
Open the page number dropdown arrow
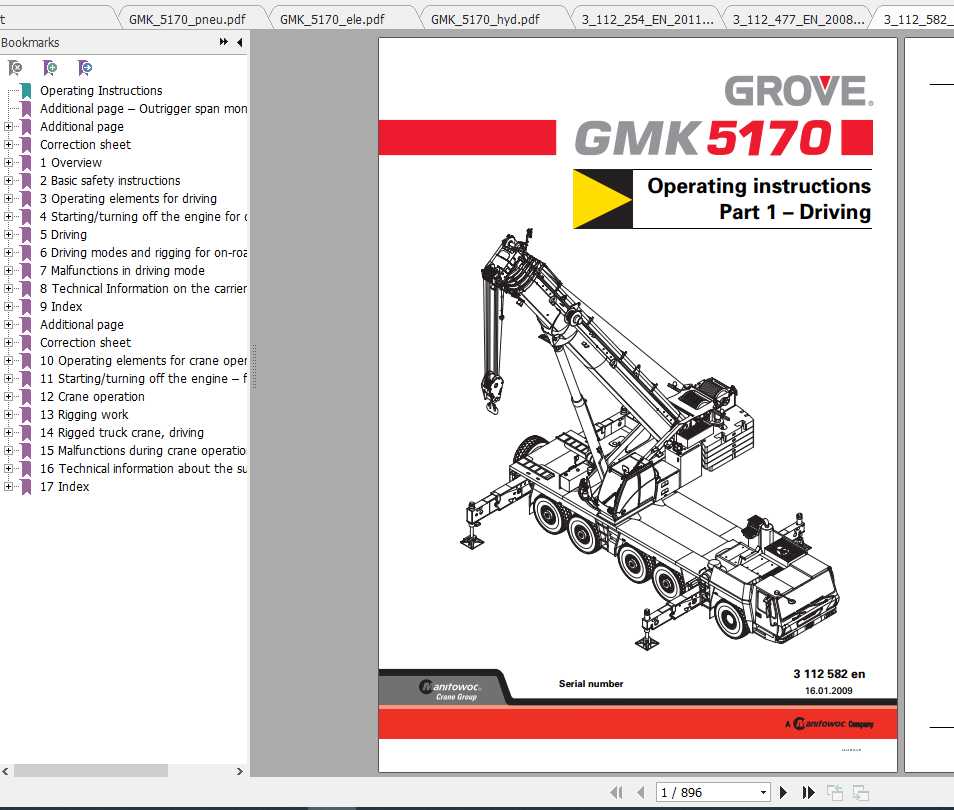click(x=763, y=792)
